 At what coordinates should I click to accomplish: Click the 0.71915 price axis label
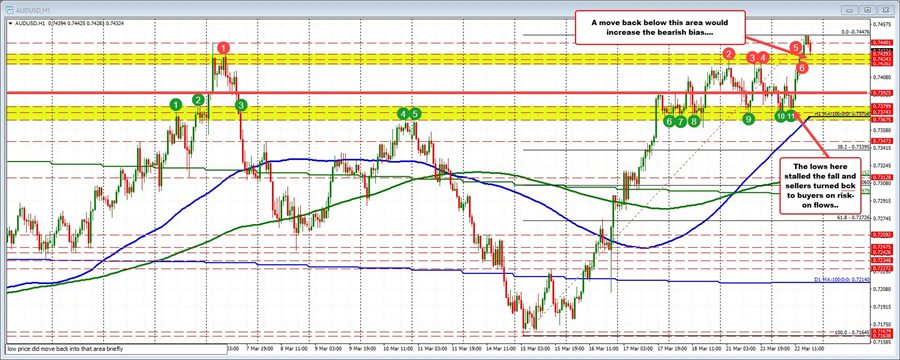tap(882, 307)
